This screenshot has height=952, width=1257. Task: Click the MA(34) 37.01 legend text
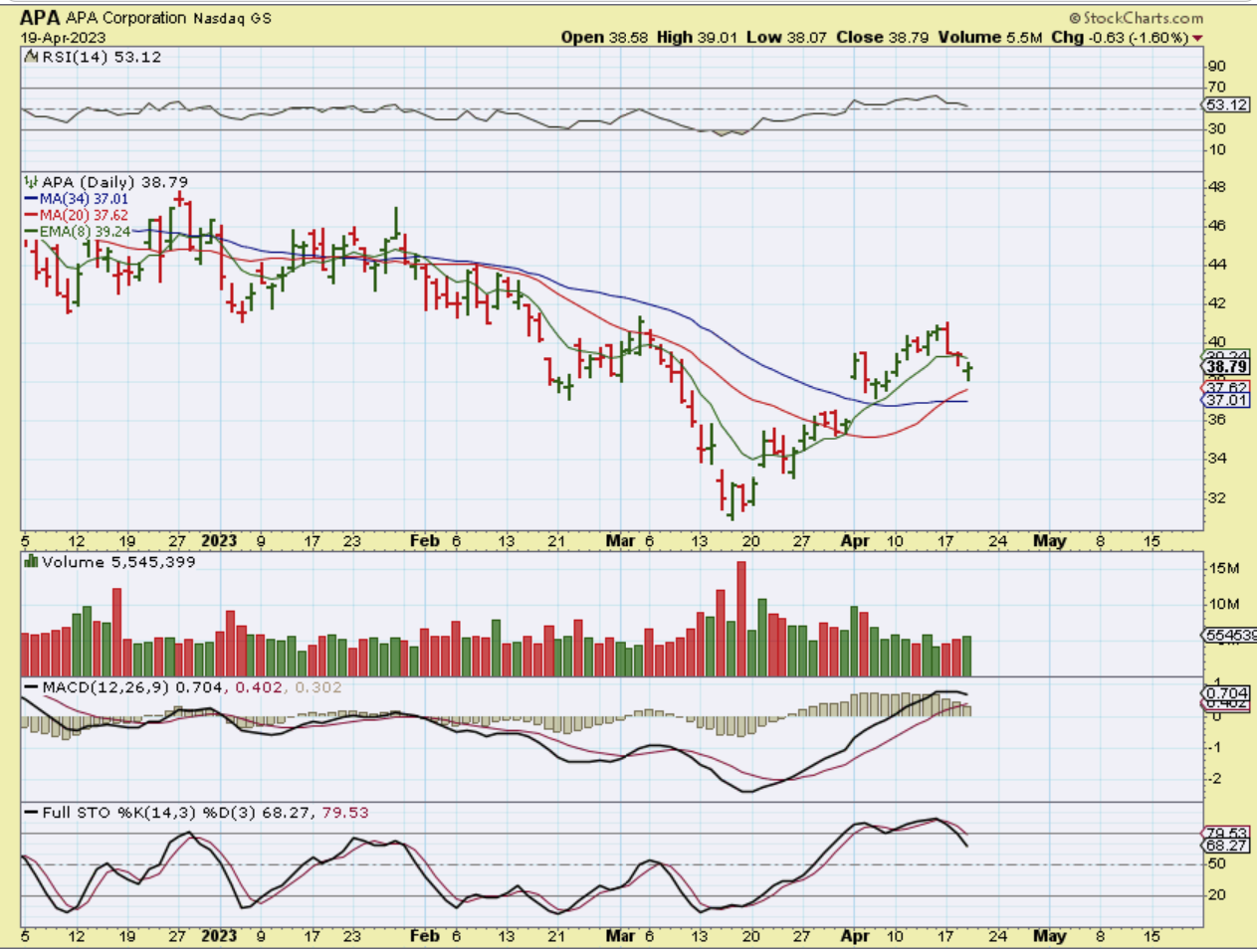[84, 199]
